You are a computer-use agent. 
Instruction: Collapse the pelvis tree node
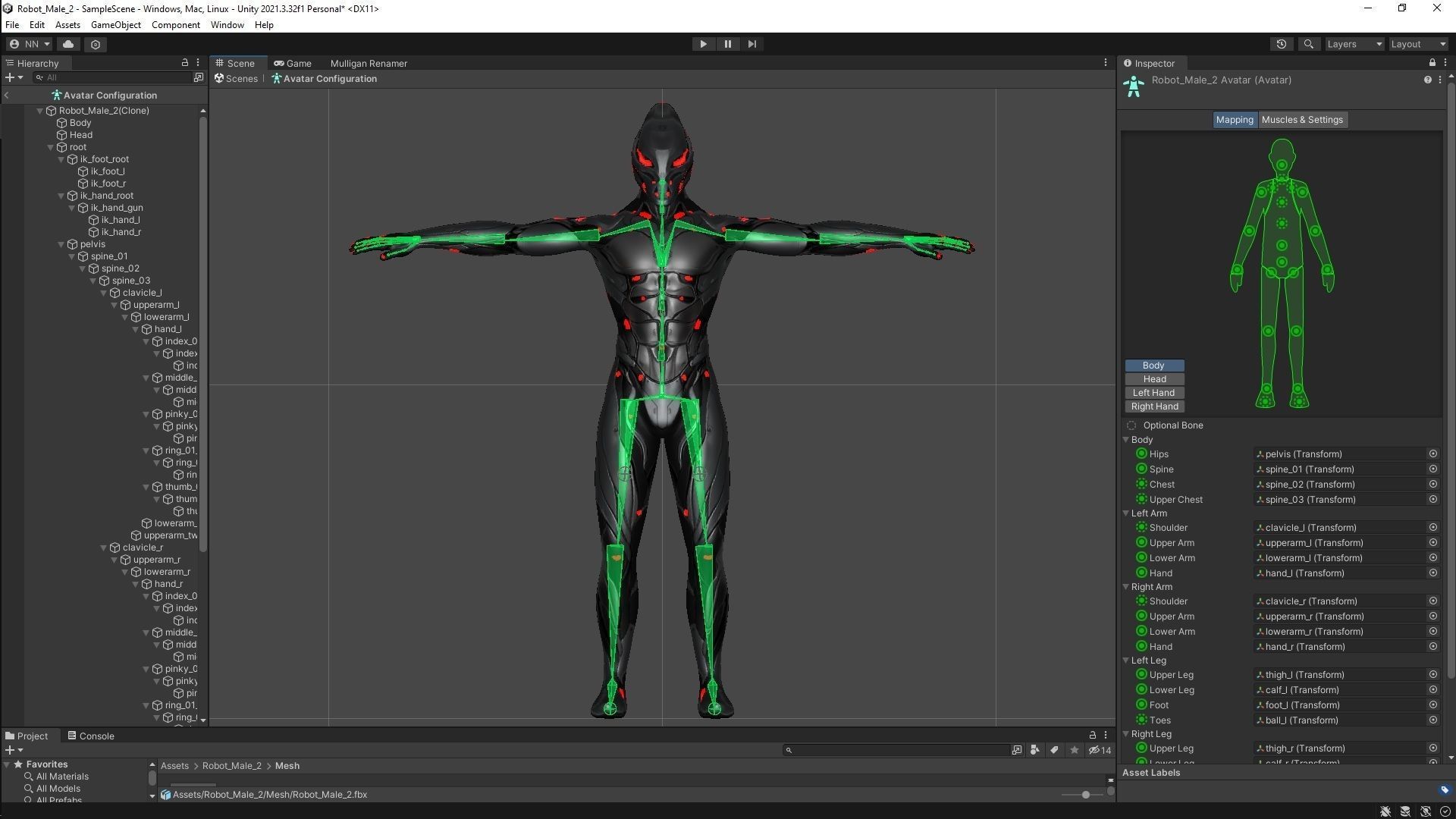61,244
